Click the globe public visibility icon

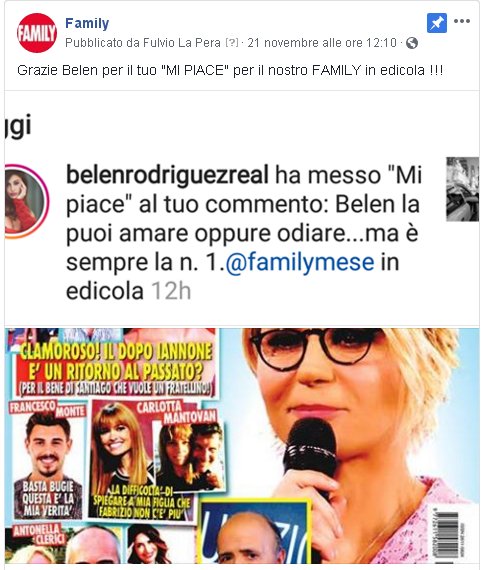coord(412,43)
